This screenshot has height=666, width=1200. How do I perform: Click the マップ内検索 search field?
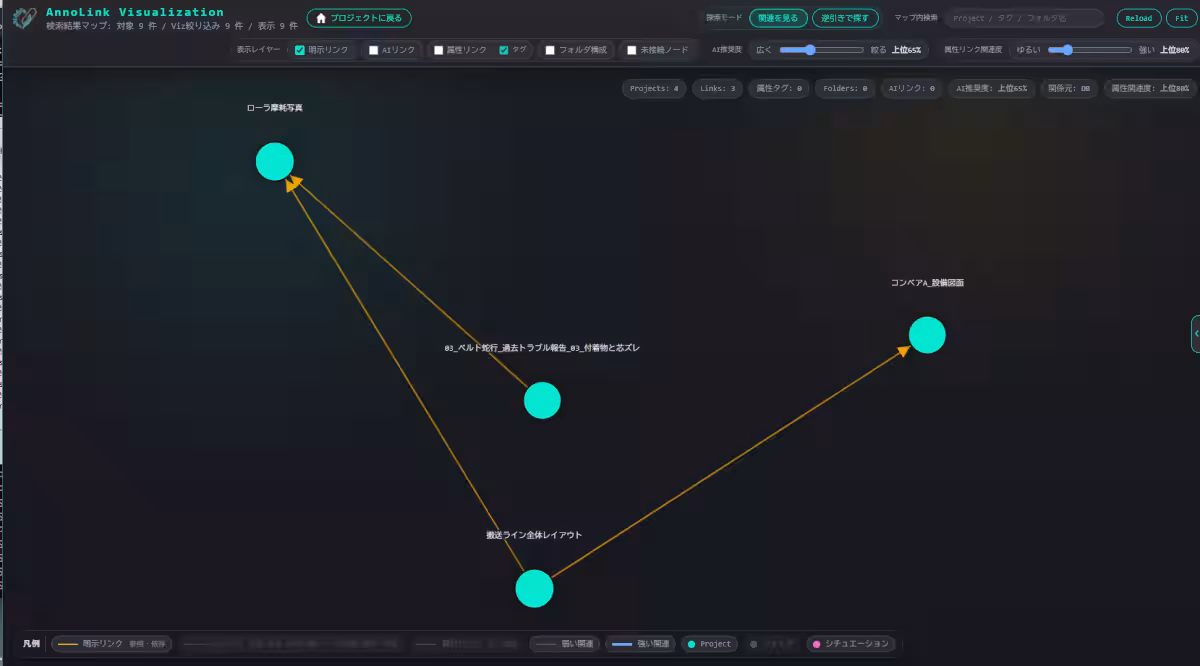(x=1024, y=18)
